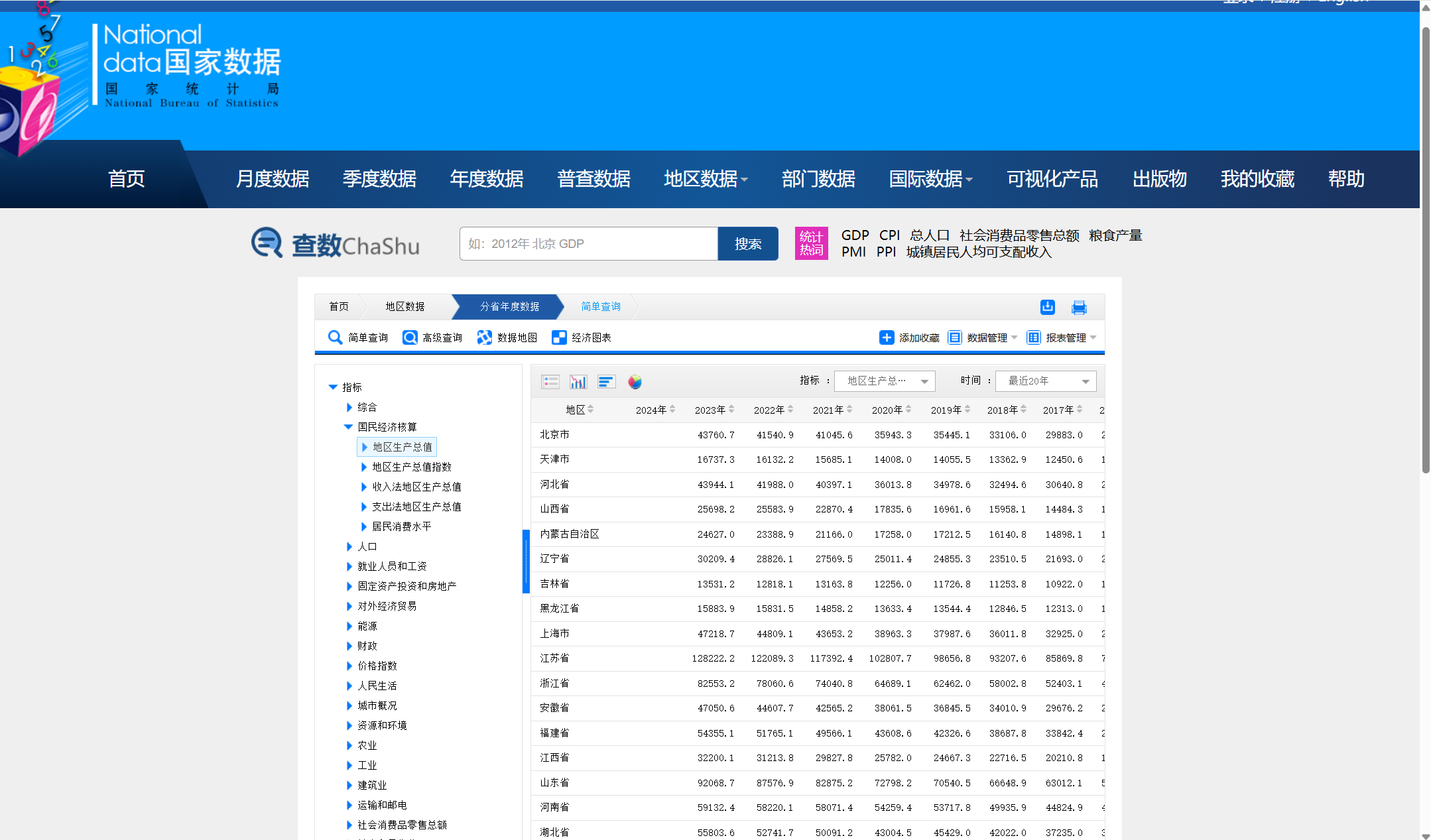Click the 搜索 search button
This screenshot has height=840, width=1431.
coord(747,244)
